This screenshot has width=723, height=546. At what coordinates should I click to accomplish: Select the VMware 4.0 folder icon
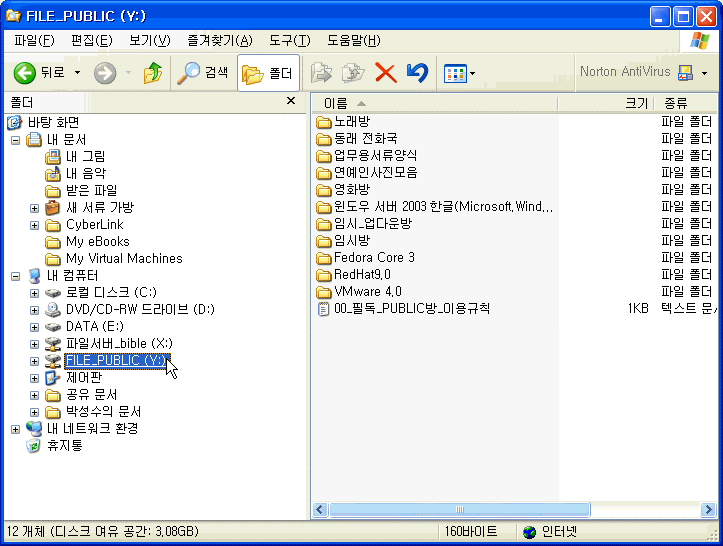pos(324,292)
